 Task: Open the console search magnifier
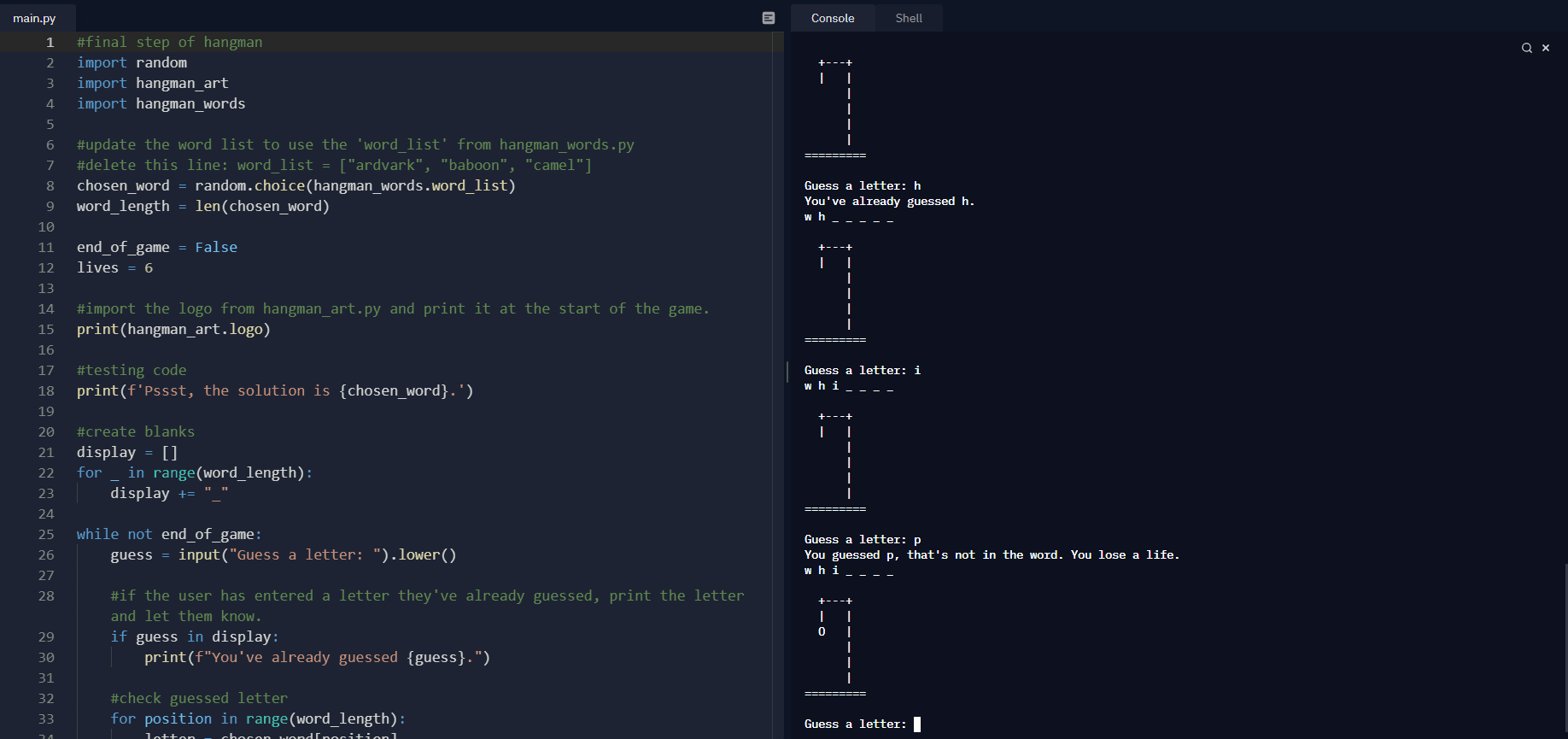coord(1526,48)
